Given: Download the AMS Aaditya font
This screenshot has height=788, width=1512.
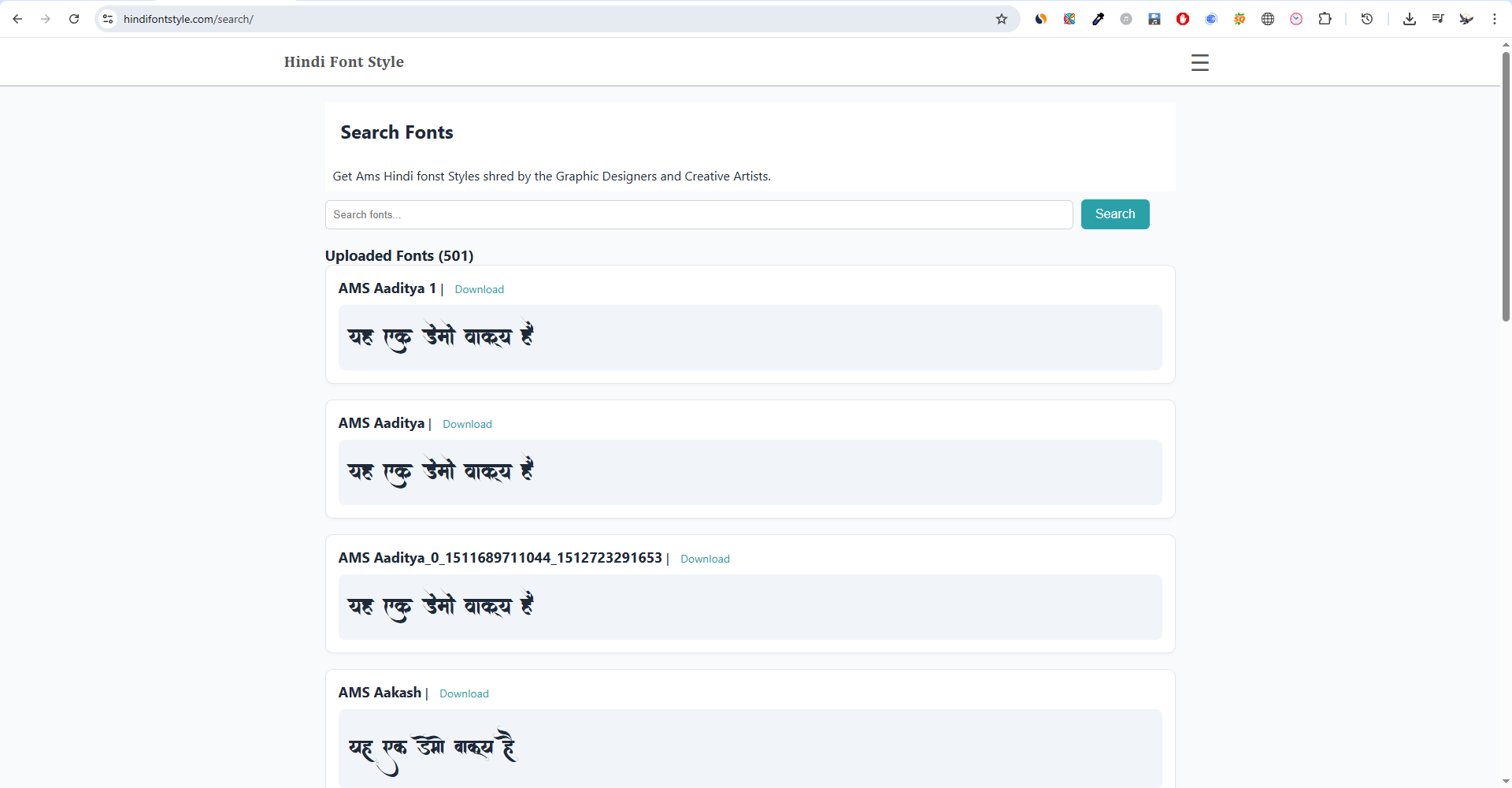Looking at the screenshot, I should [x=467, y=424].
